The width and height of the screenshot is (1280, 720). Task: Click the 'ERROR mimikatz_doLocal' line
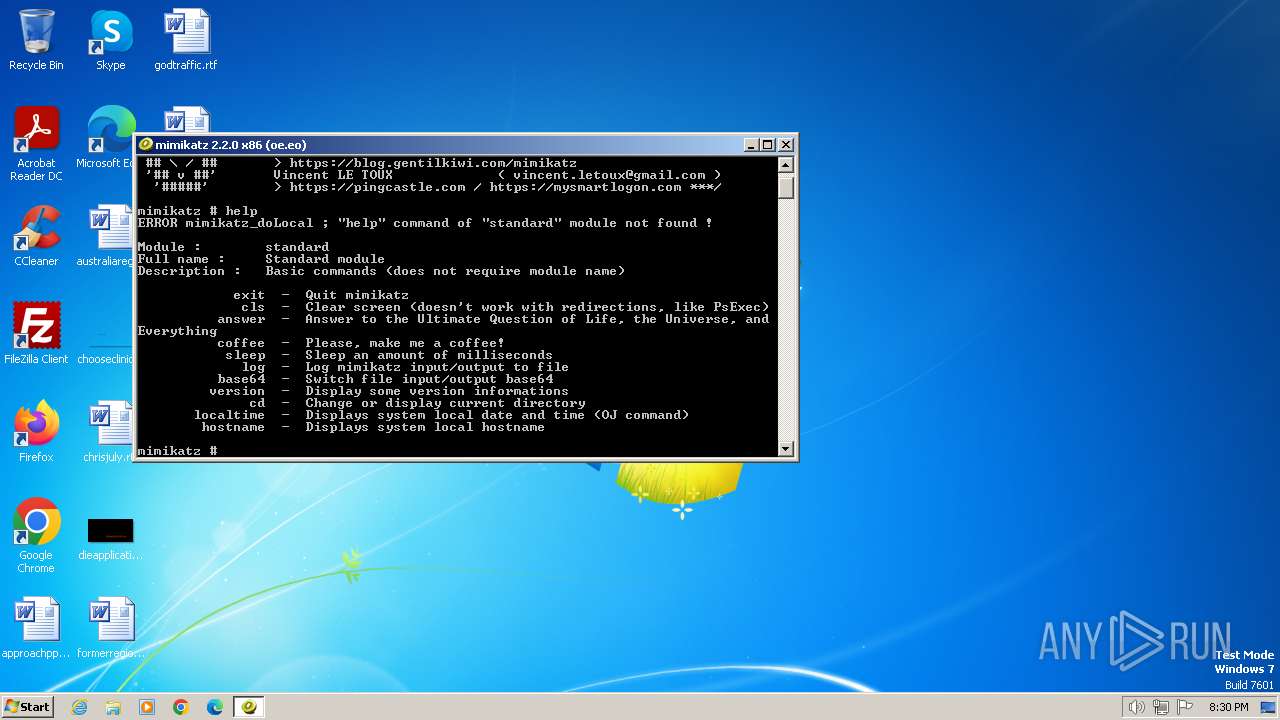pyautogui.click(x=425, y=223)
